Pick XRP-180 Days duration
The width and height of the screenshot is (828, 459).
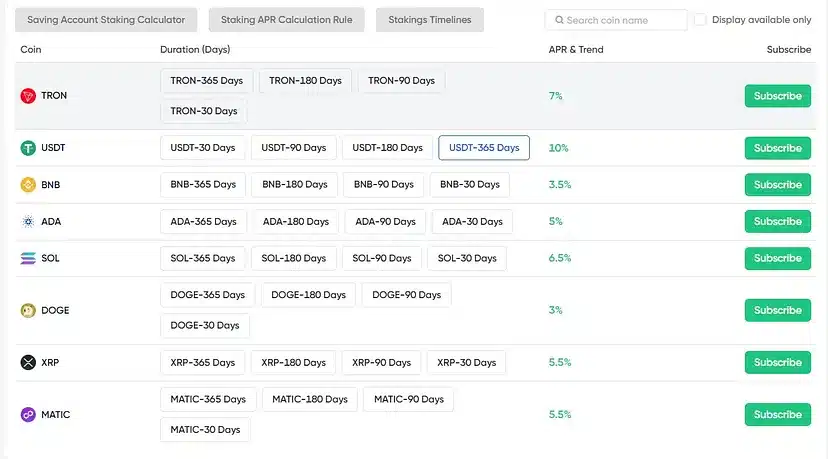pos(294,363)
